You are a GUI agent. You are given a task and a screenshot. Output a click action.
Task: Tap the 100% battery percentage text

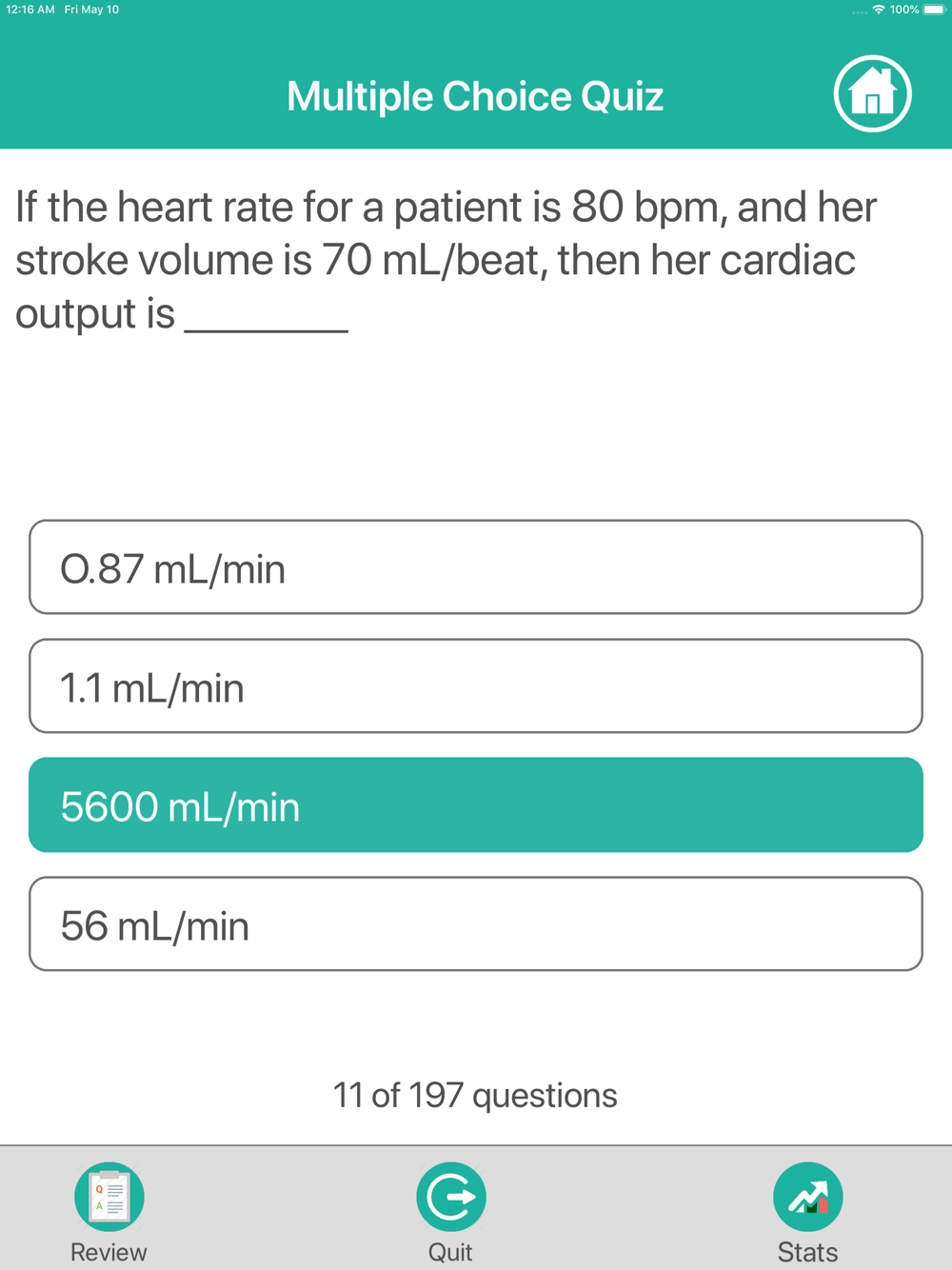pyautogui.click(x=904, y=10)
